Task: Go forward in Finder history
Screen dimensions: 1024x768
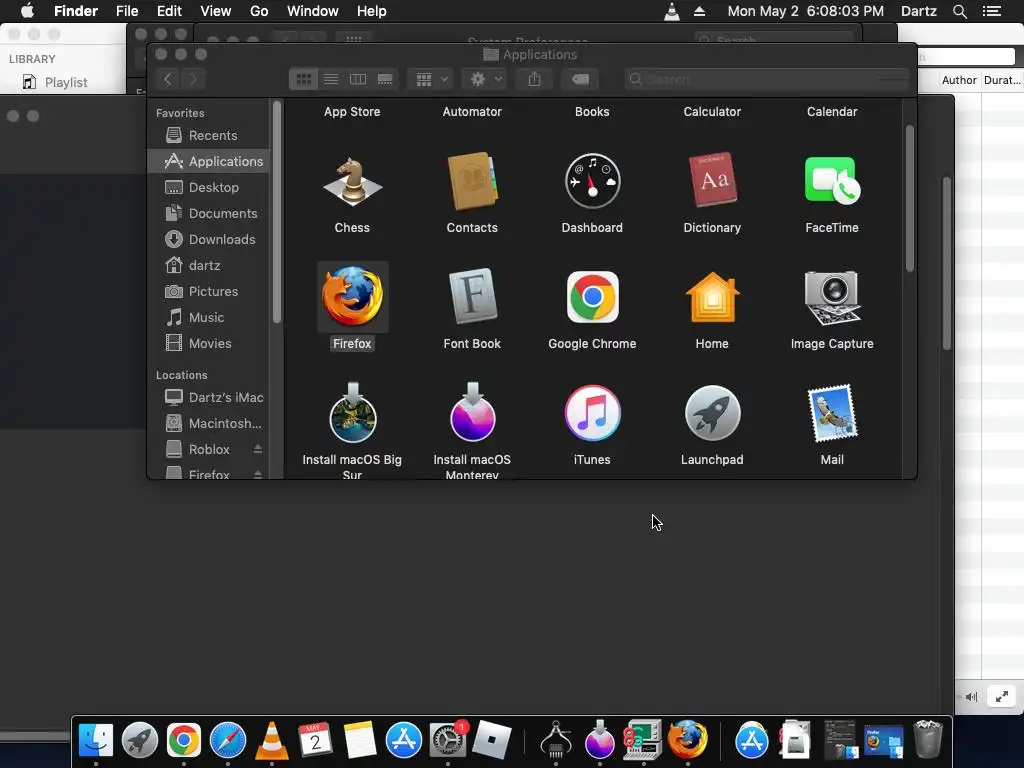Action: pyautogui.click(x=193, y=79)
